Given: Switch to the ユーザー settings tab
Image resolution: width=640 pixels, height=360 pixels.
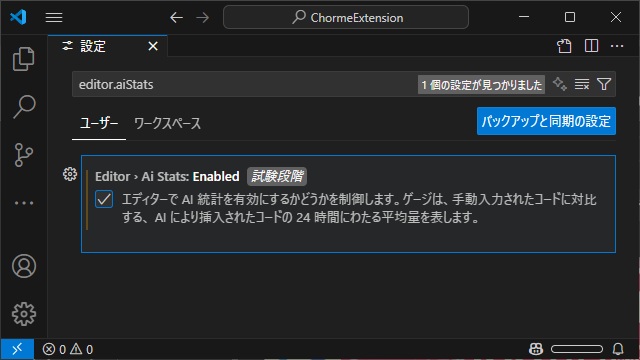Looking at the screenshot, I should (99, 123).
